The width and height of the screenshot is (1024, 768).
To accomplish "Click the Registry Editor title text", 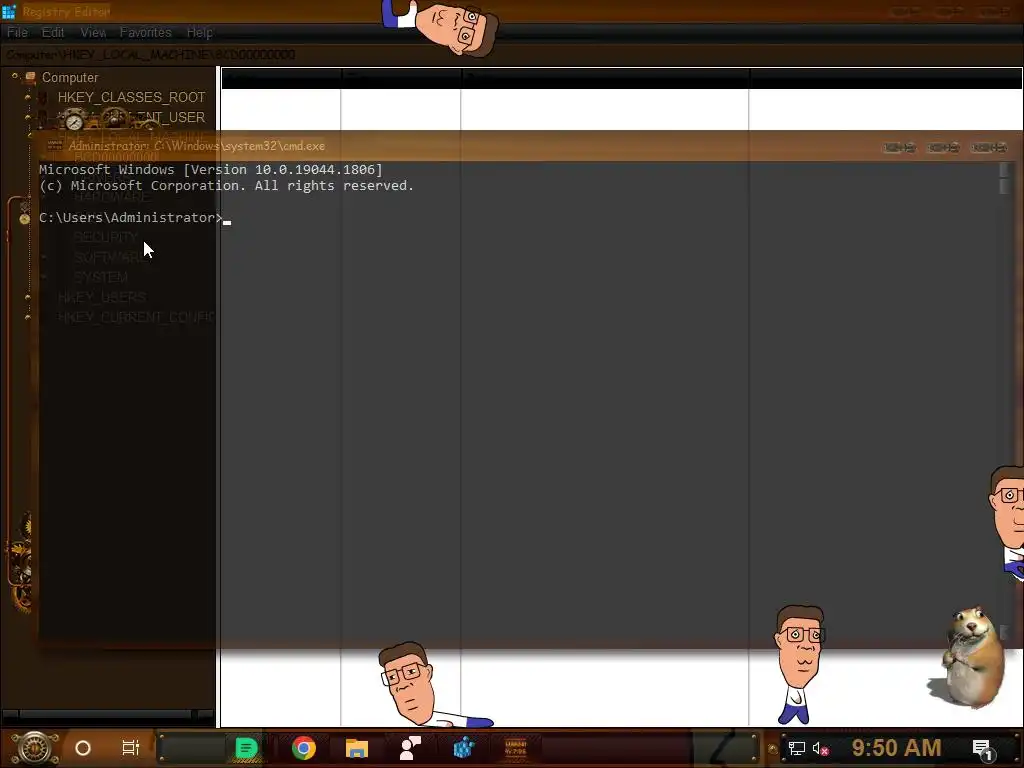I will point(67,12).
